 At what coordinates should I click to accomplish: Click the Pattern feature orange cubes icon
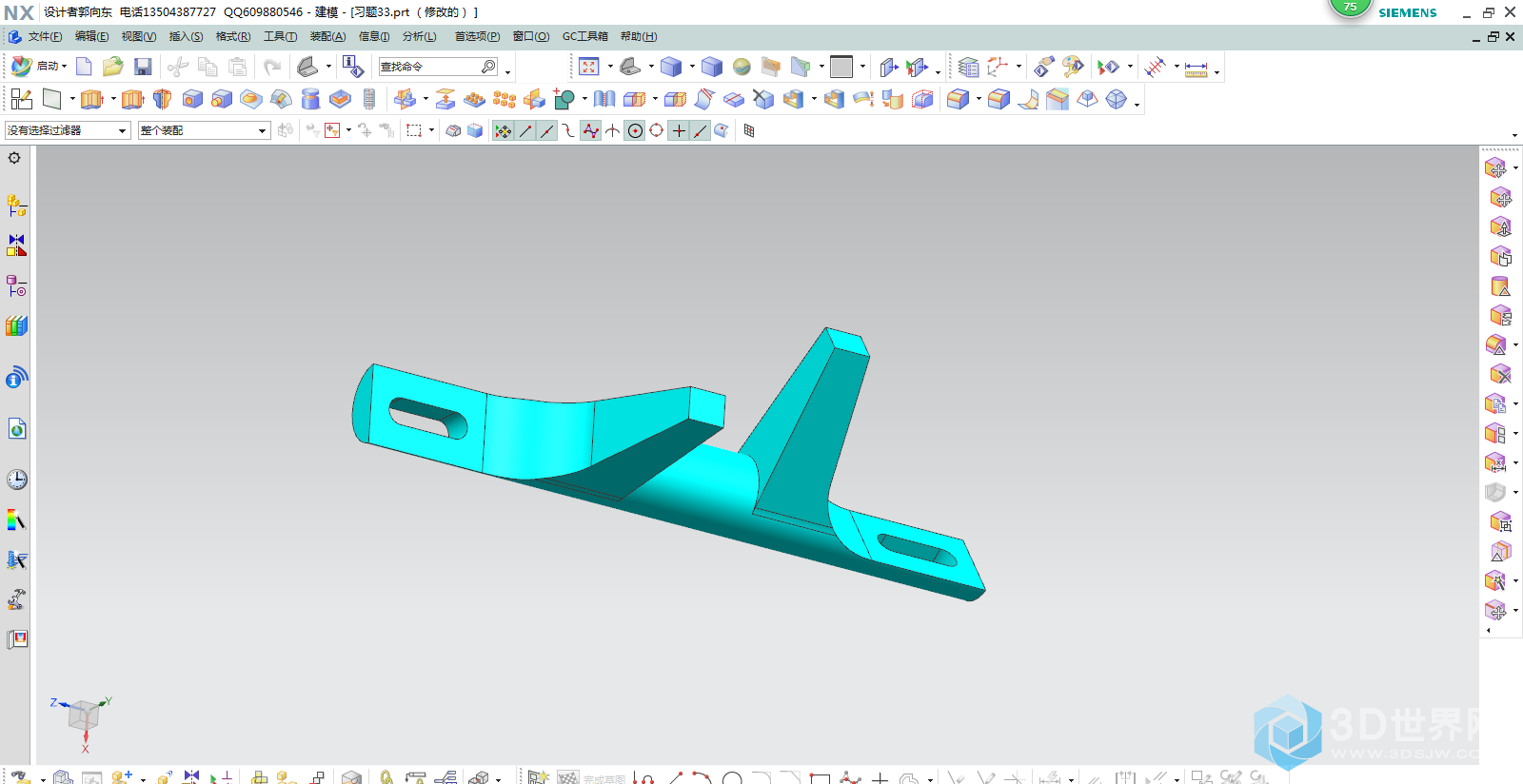[504, 99]
